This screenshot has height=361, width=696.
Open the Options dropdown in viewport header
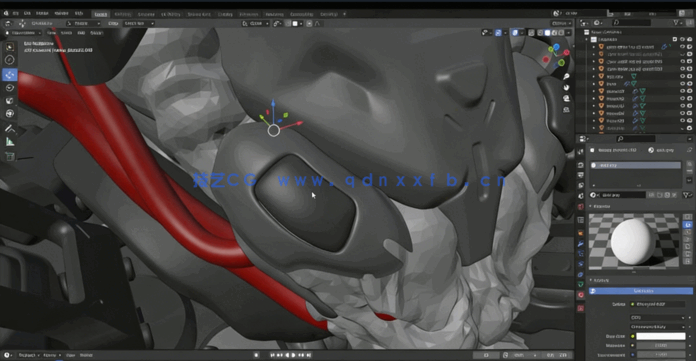click(x=561, y=24)
